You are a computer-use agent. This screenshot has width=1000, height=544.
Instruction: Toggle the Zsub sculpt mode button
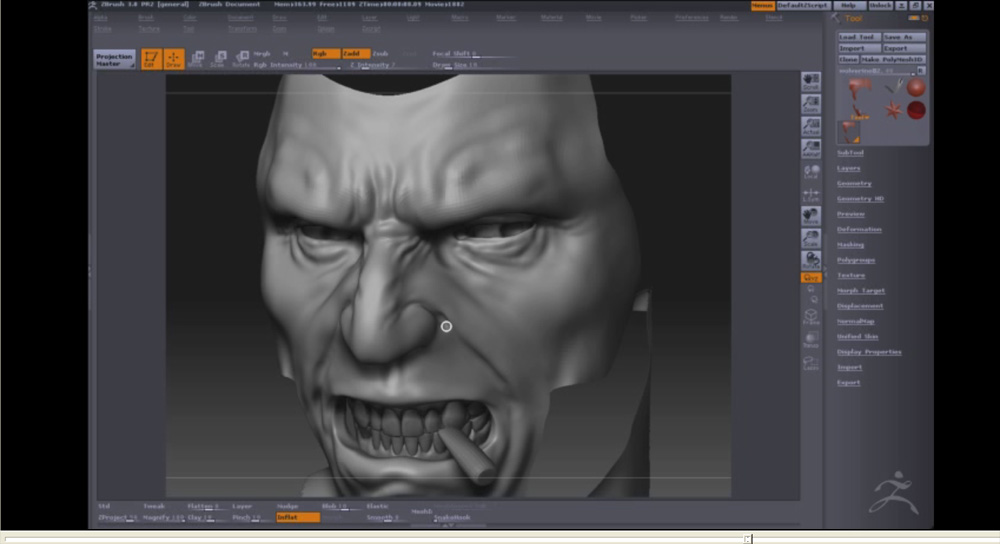tap(380, 54)
